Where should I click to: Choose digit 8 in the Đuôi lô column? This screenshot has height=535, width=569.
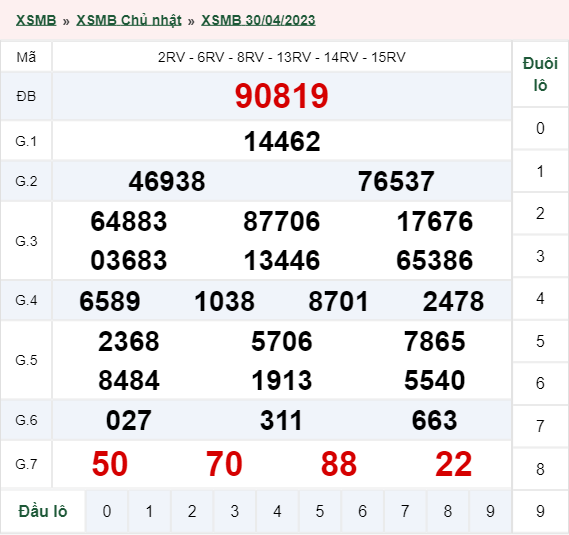[540, 469]
